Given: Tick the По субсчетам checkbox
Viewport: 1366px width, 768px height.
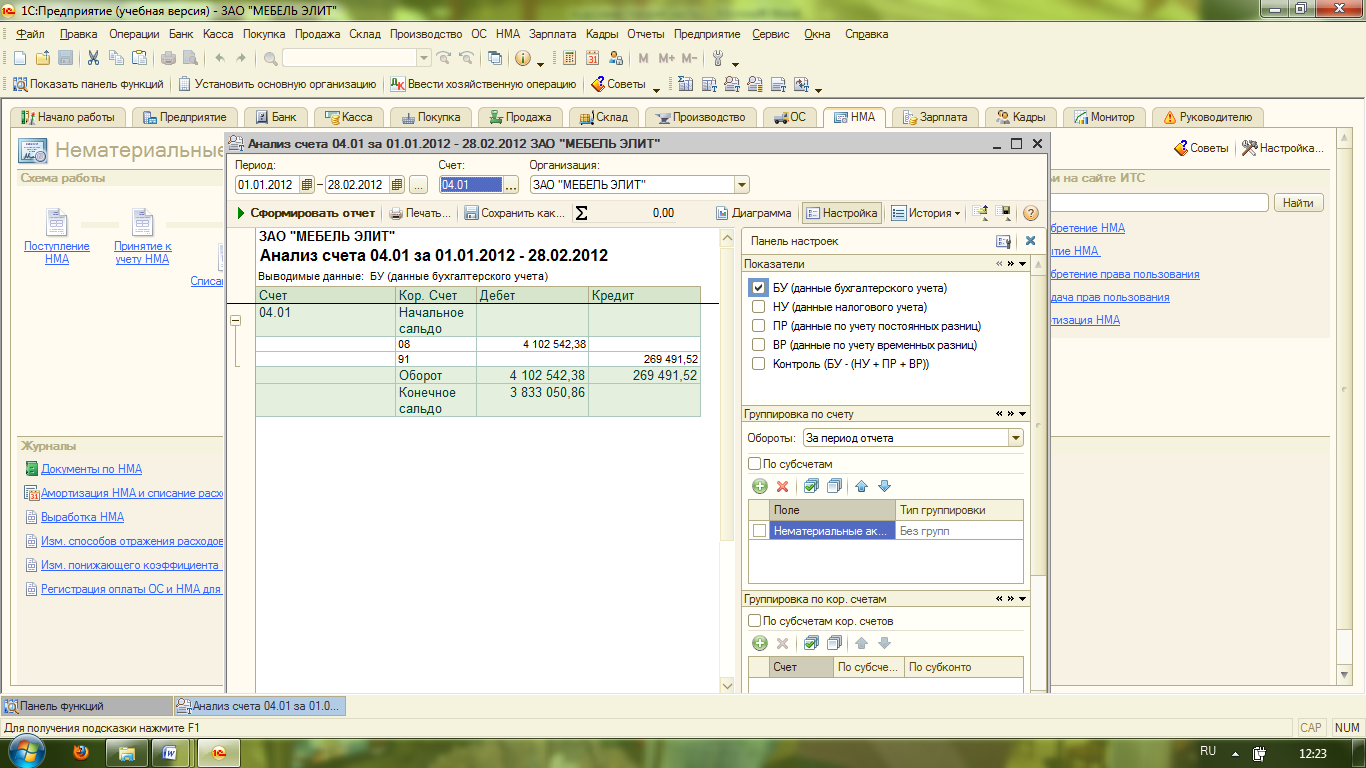Looking at the screenshot, I should 755,464.
